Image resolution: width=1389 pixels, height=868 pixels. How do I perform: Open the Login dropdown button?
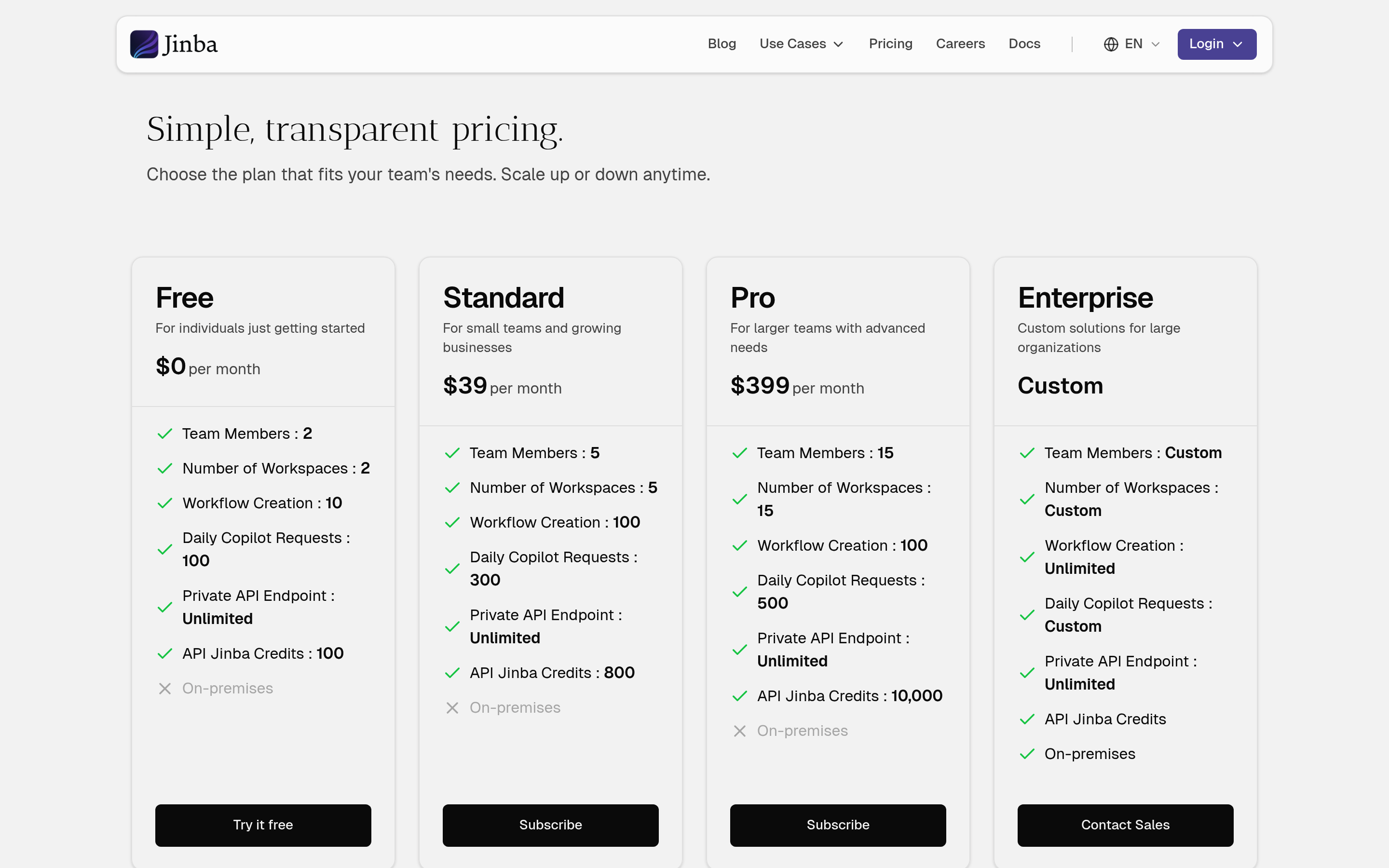click(x=1216, y=44)
